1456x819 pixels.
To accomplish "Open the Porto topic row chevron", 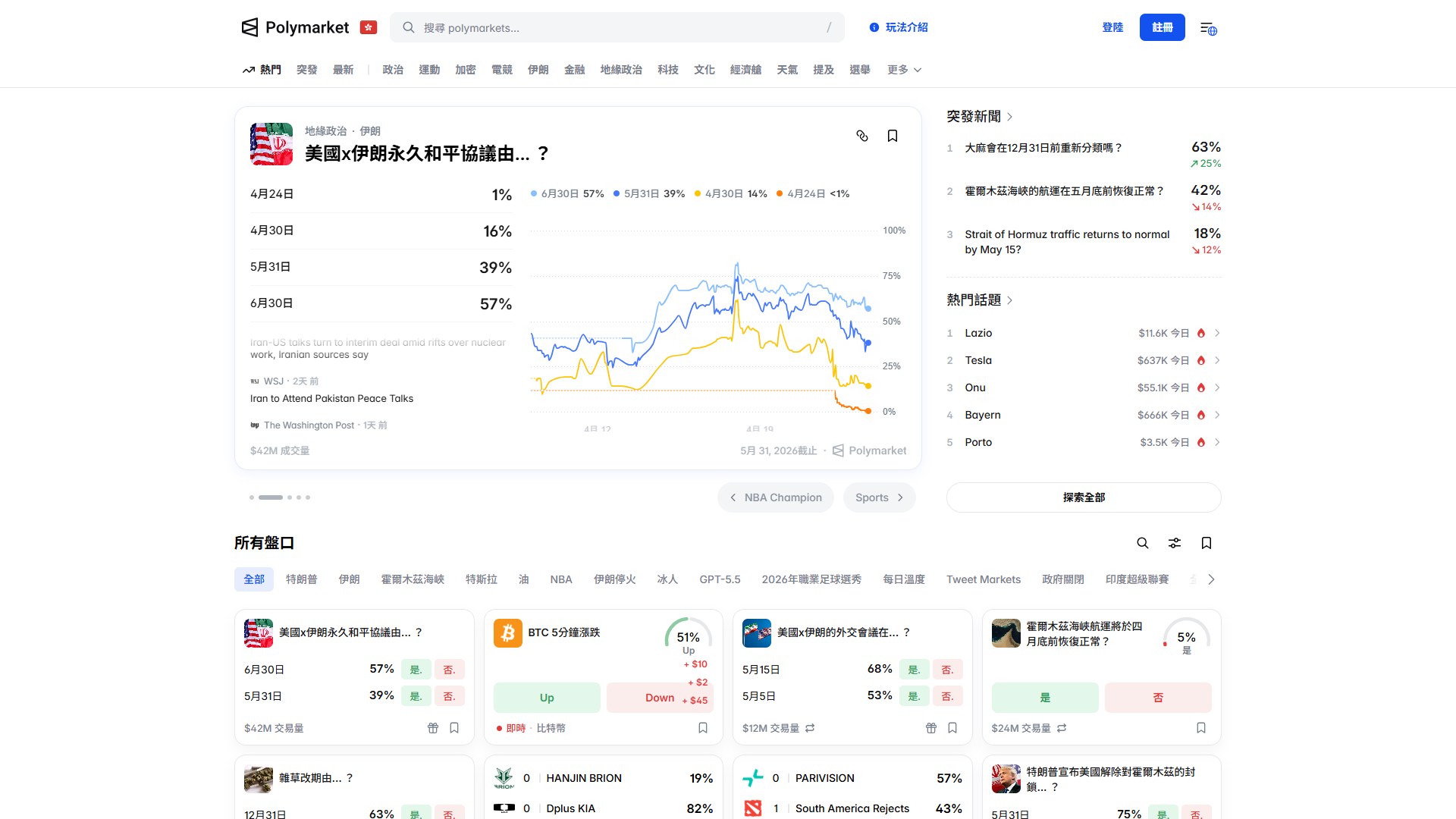I will [1217, 442].
